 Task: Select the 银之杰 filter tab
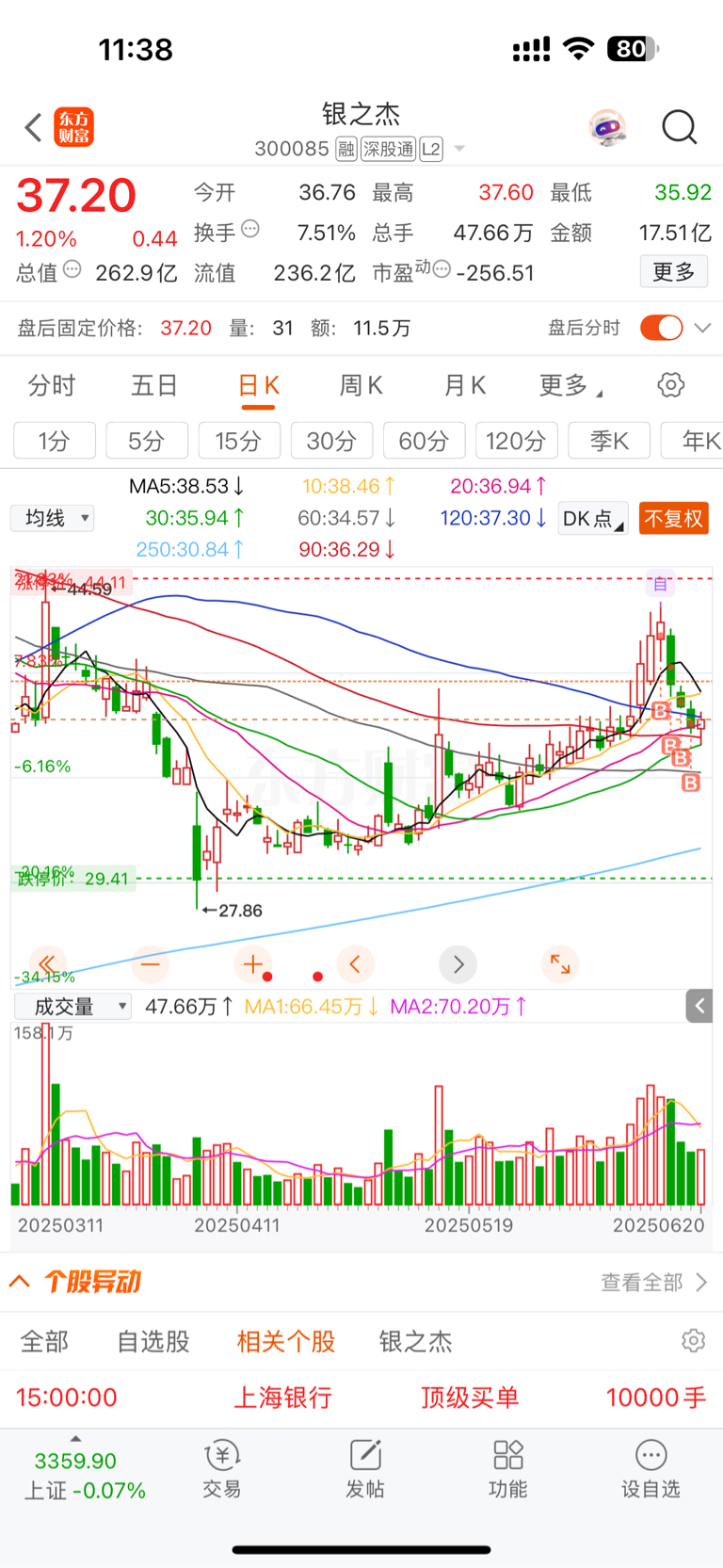click(x=415, y=1341)
